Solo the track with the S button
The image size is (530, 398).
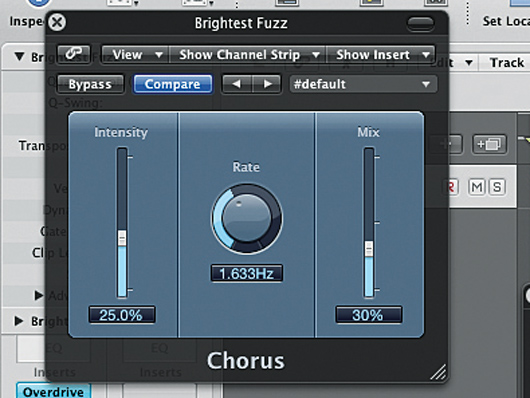coord(497,187)
